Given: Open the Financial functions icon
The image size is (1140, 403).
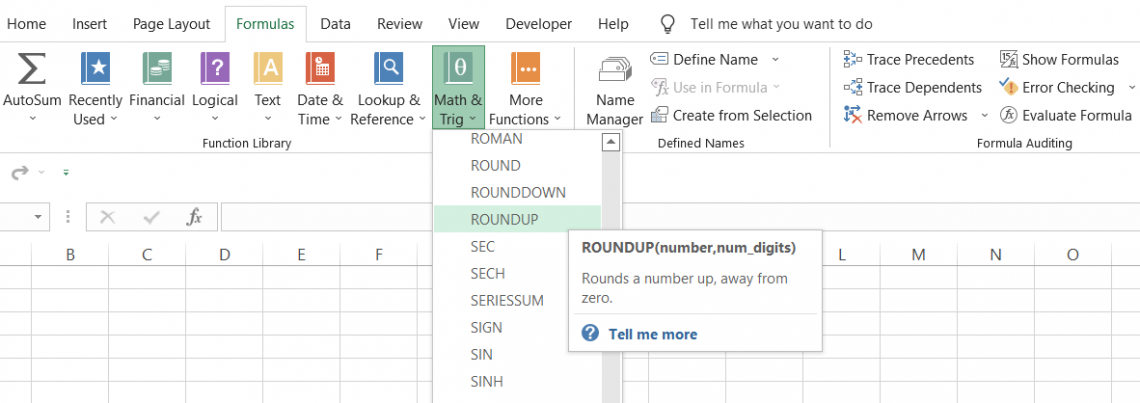Looking at the screenshot, I should click(x=157, y=70).
